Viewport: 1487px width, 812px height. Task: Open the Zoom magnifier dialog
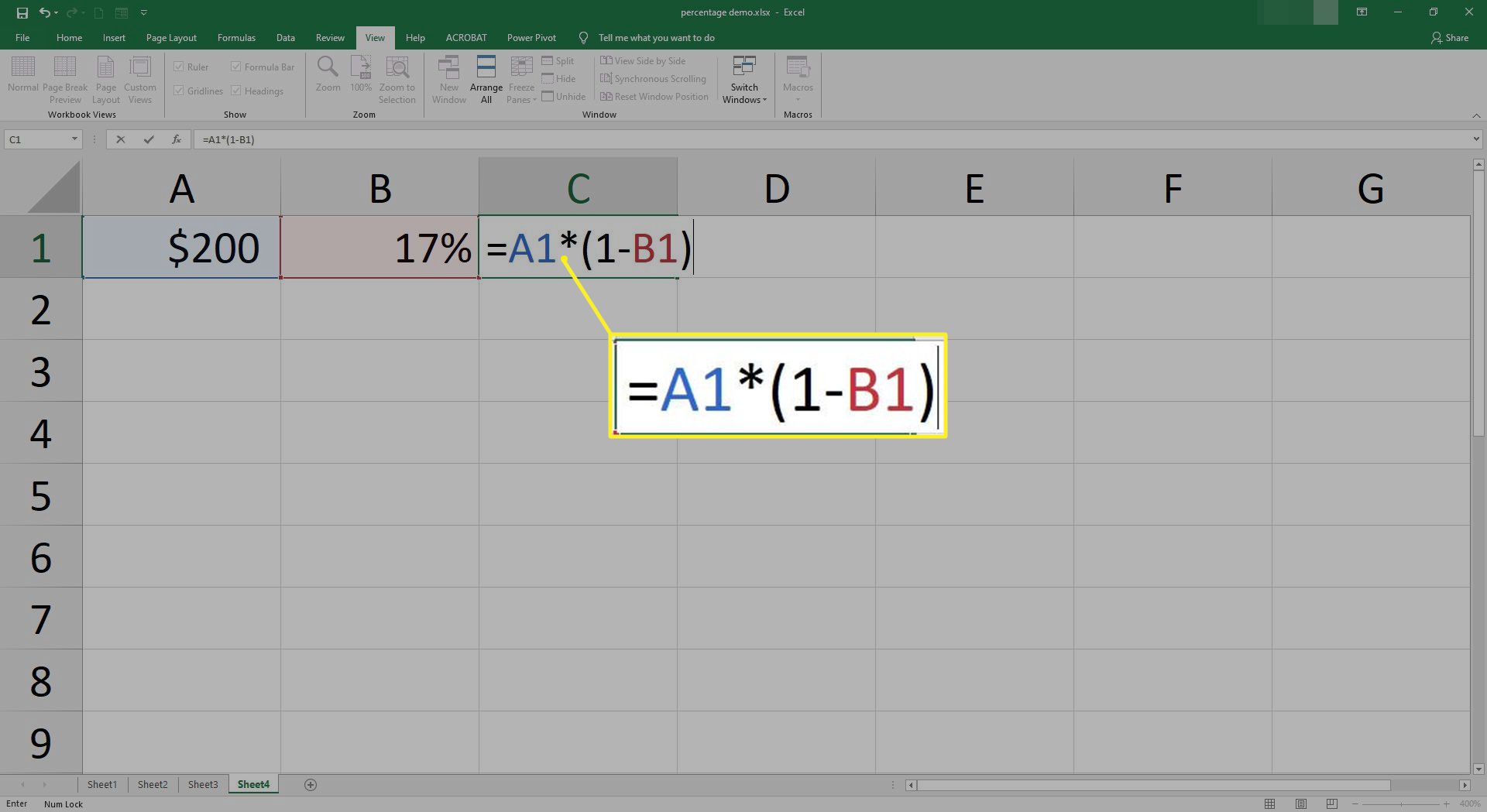(x=328, y=74)
